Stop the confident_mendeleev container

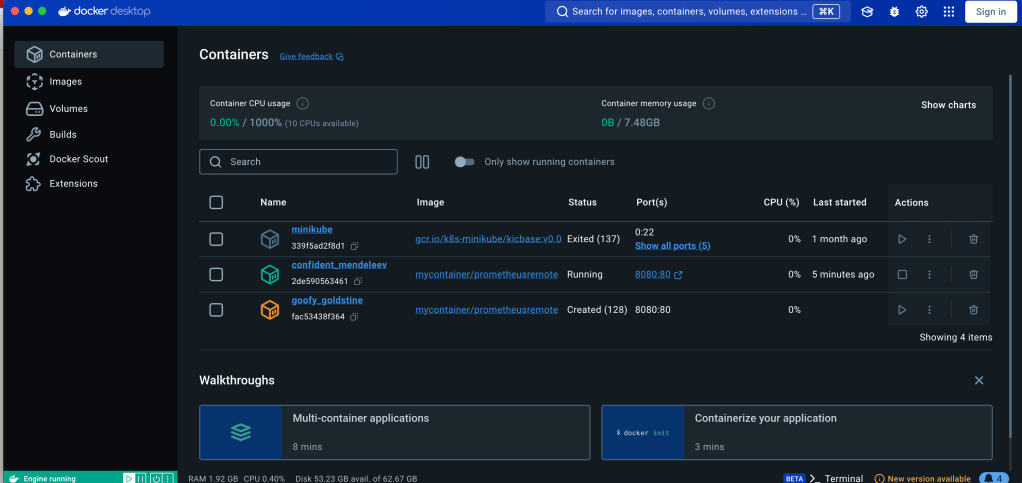tap(902, 274)
